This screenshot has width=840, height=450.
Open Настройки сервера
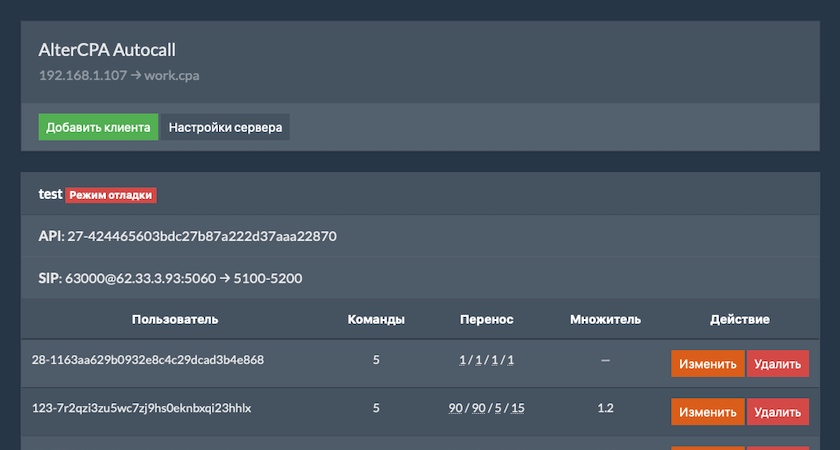click(225, 127)
